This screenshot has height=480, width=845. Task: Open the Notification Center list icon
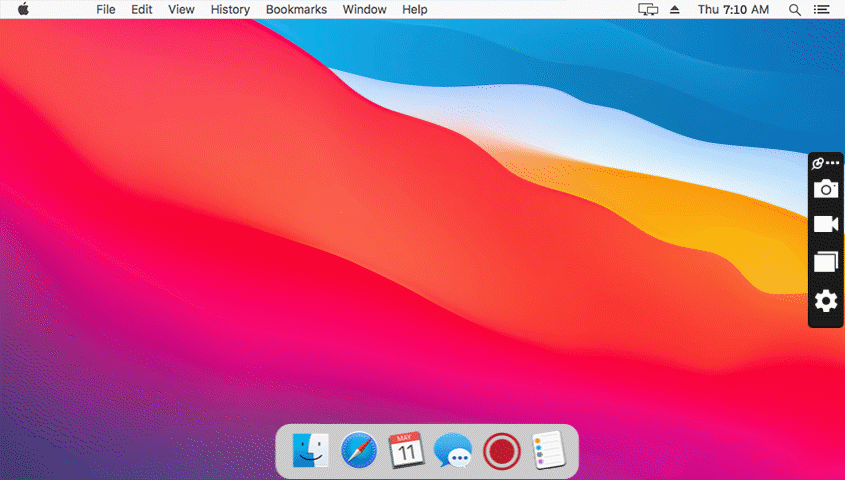(x=823, y=9)
